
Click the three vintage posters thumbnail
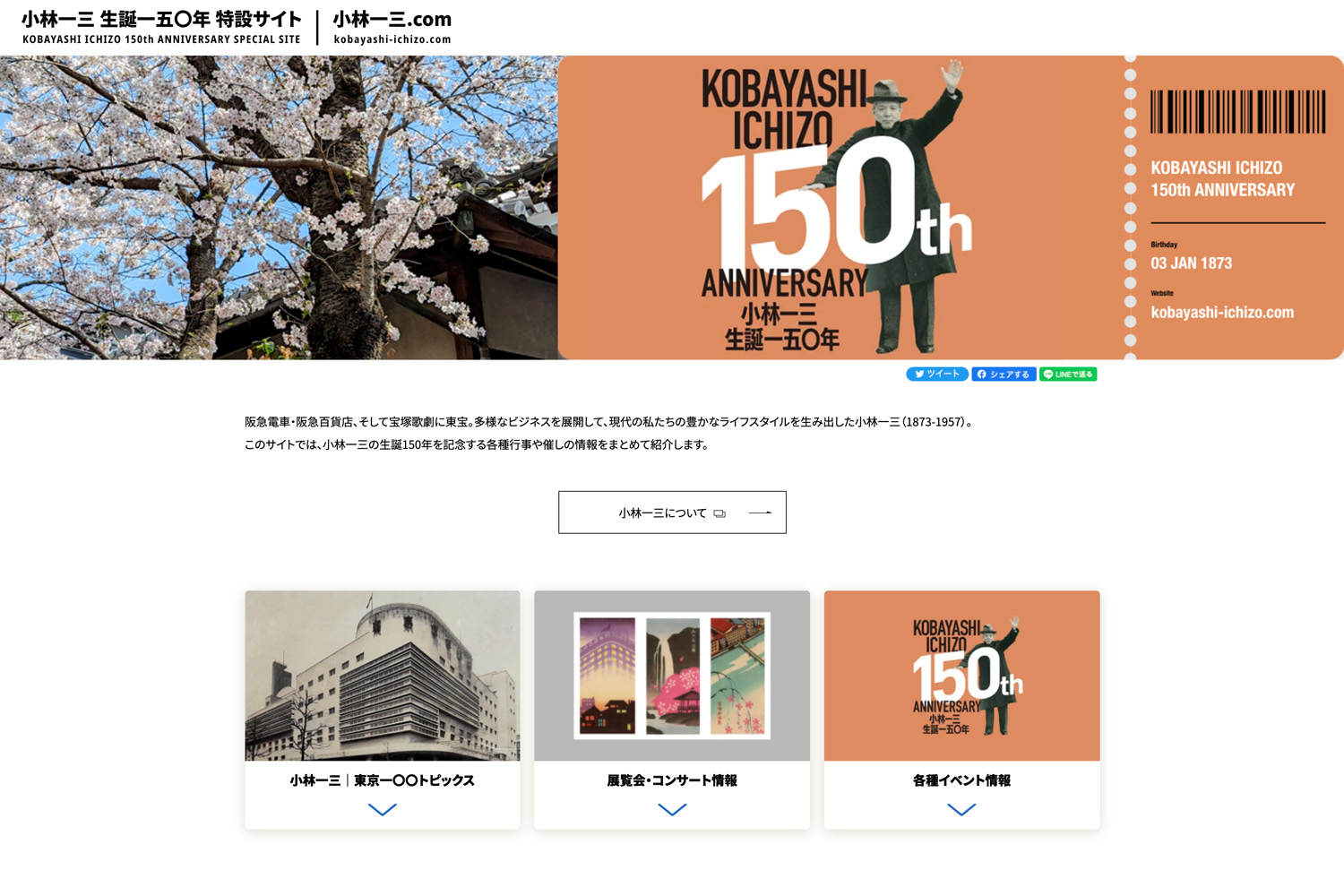672,676
